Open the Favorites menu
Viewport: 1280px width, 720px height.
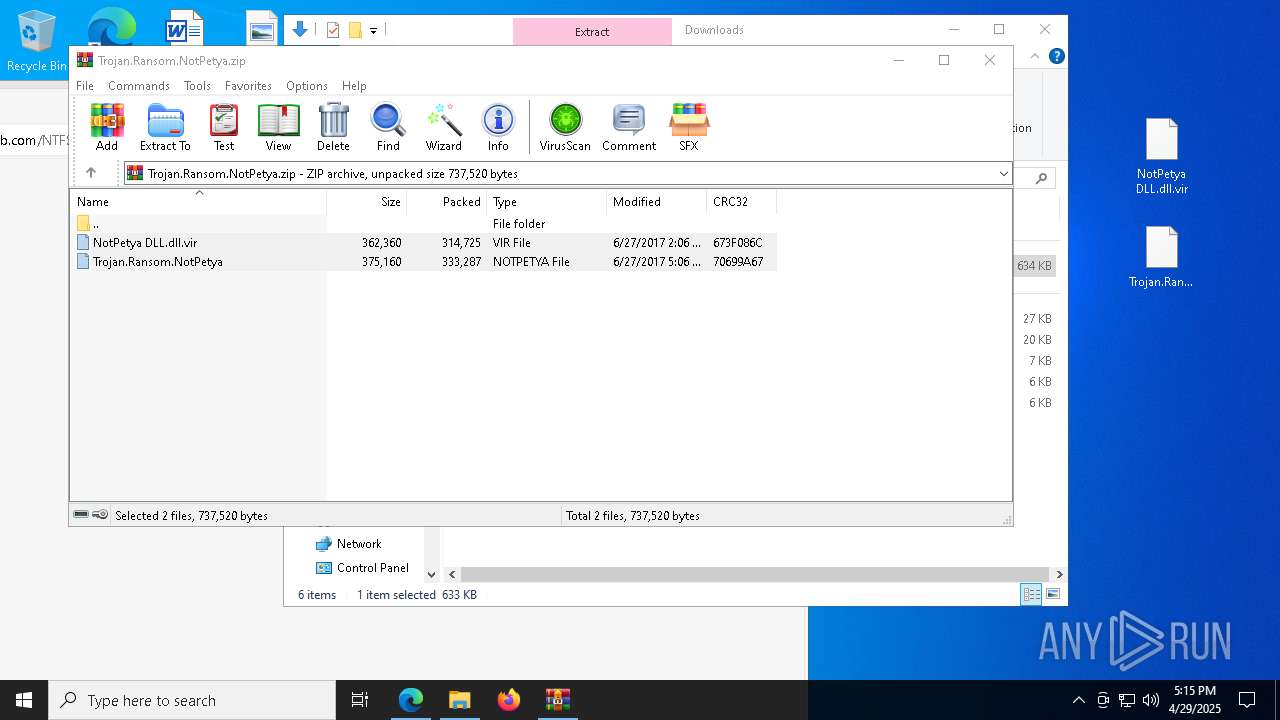click(248, 86)
